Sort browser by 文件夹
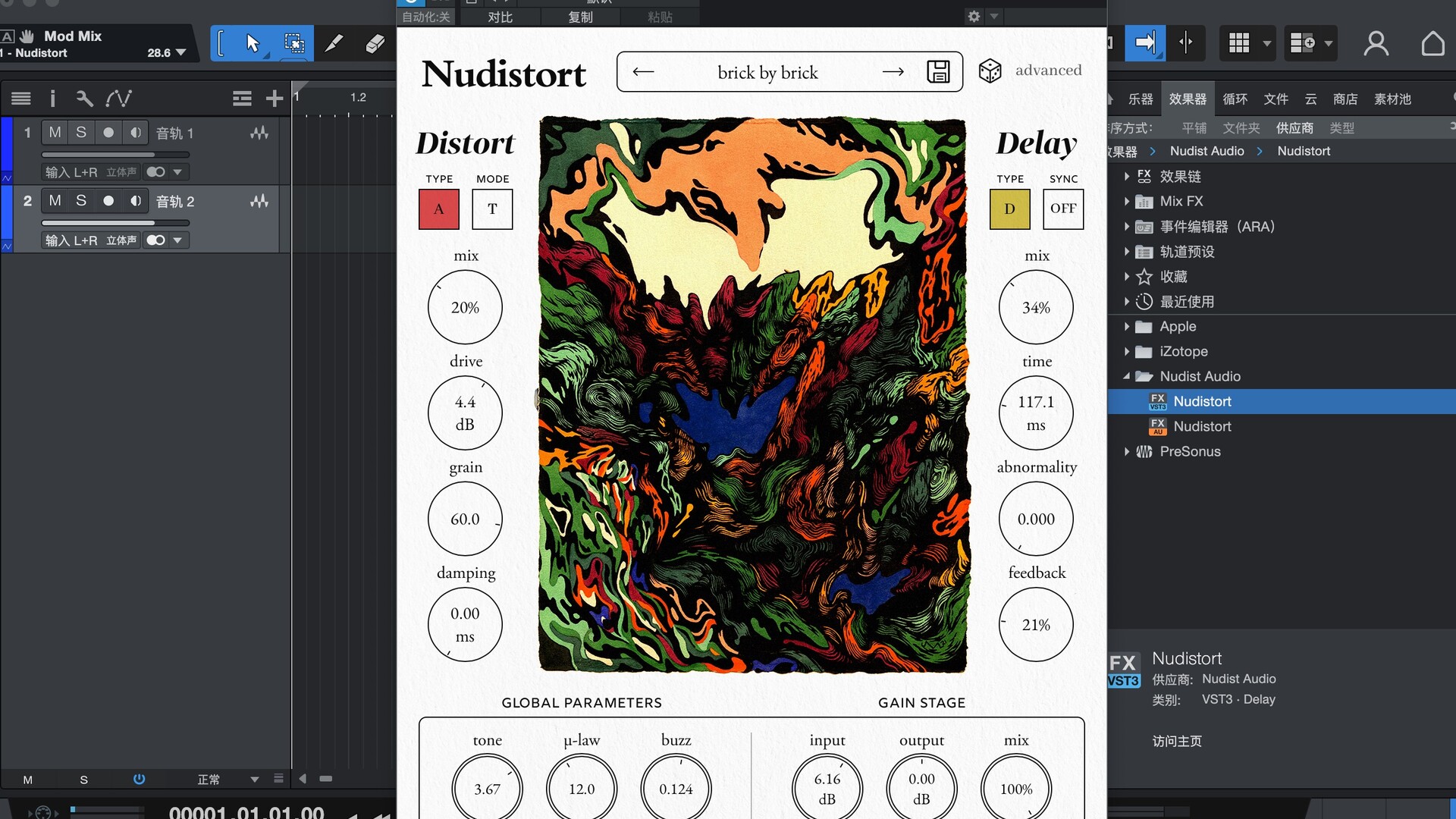This screenshot has width=1456, height=819. tap(1241, 128)
